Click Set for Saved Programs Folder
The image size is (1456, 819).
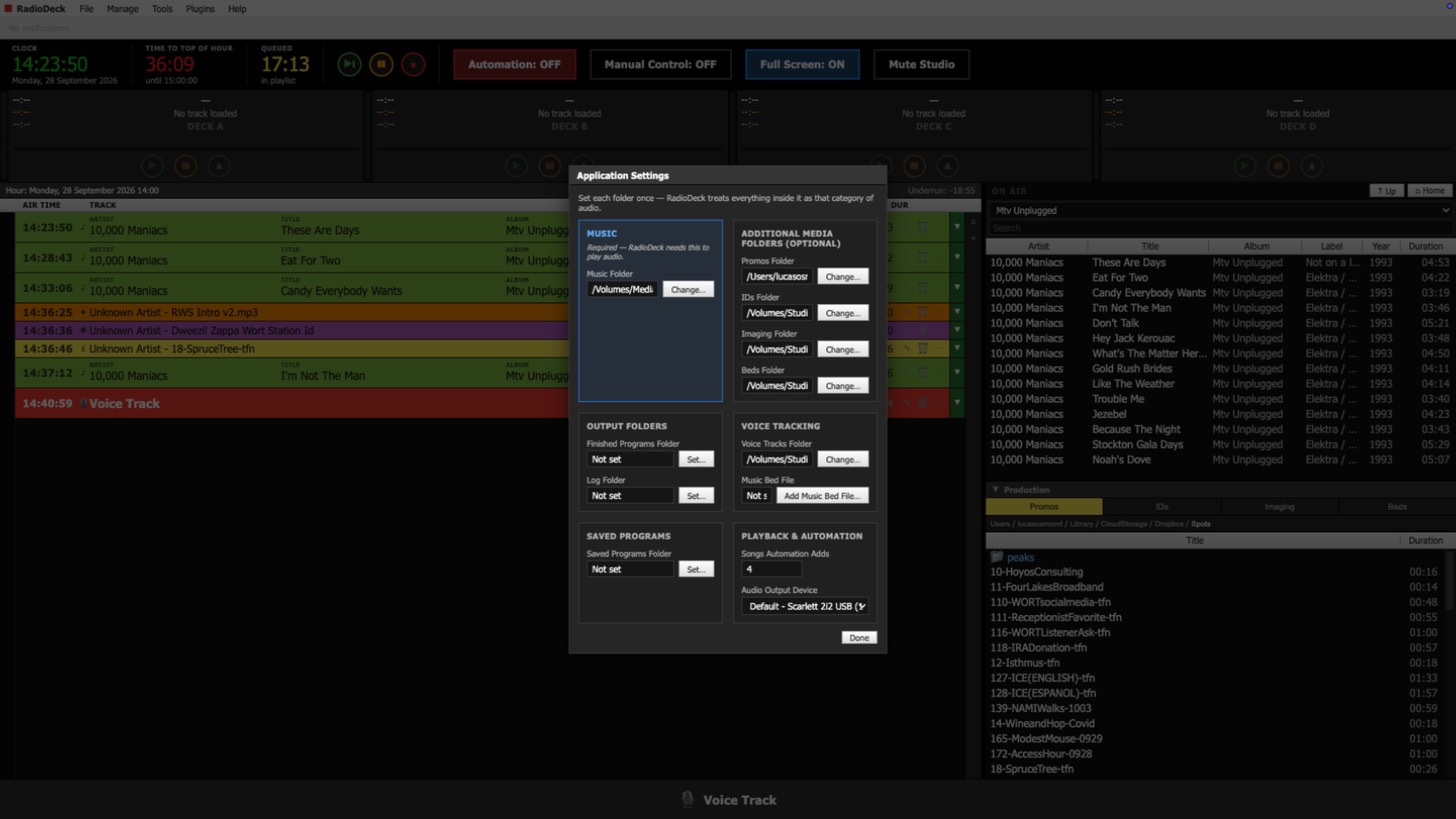[696, 569]
